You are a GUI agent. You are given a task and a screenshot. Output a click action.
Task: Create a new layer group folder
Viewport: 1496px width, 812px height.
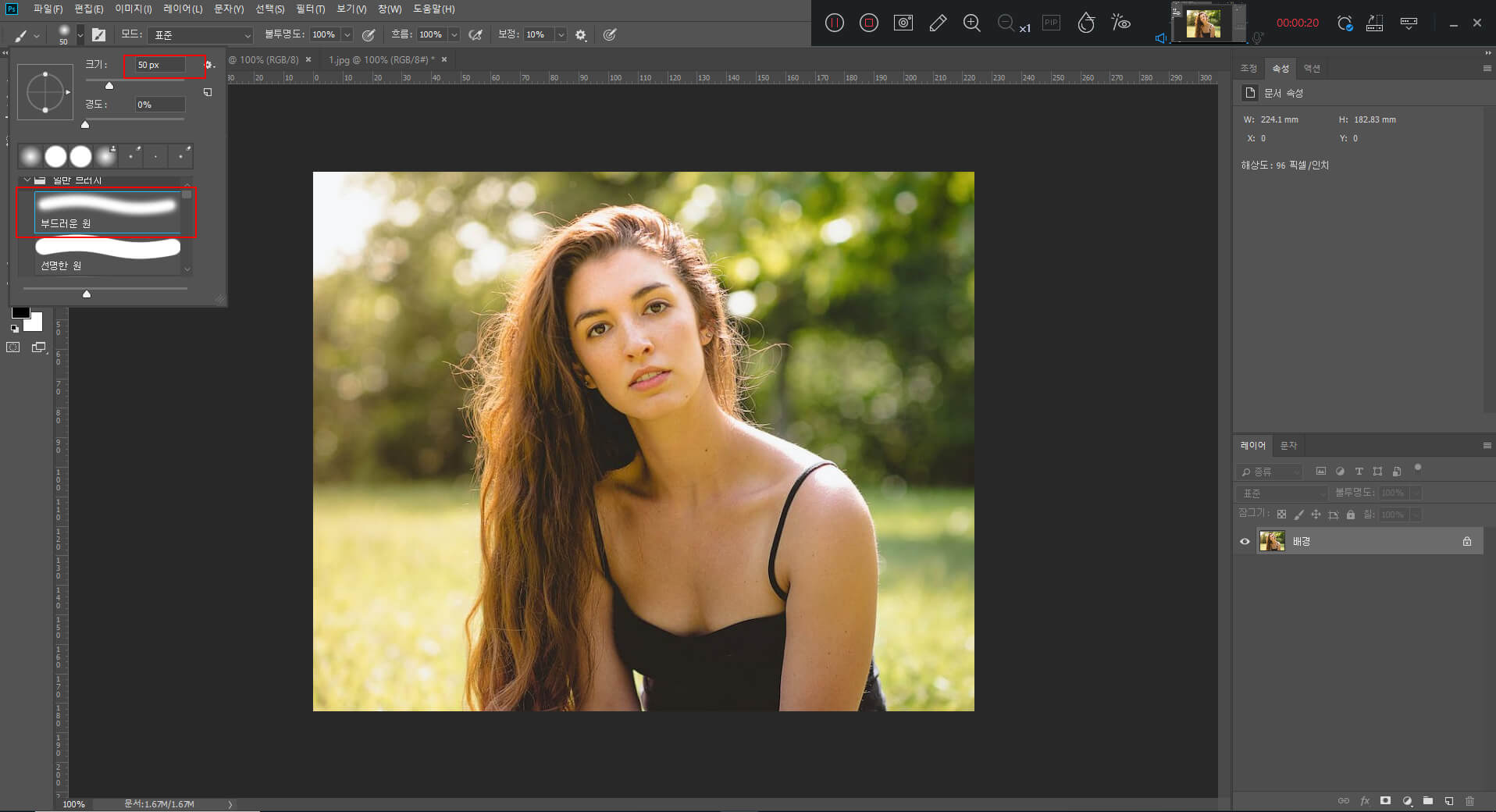[x=1427, y=800]
